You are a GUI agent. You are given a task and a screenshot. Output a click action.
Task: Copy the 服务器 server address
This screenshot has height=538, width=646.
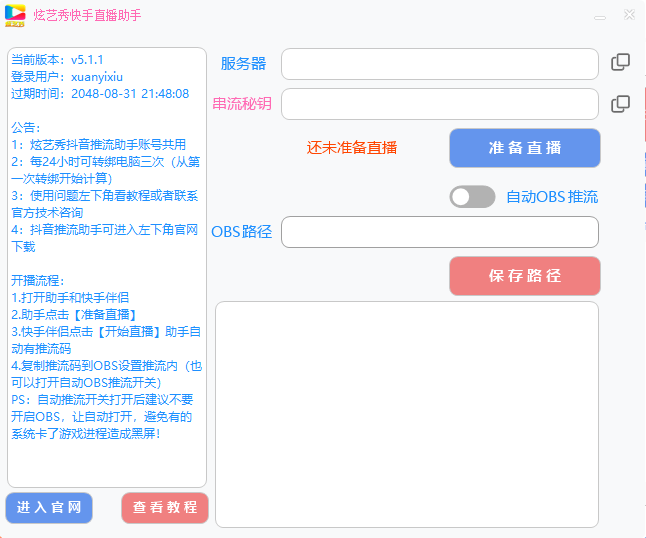(620, 62)
